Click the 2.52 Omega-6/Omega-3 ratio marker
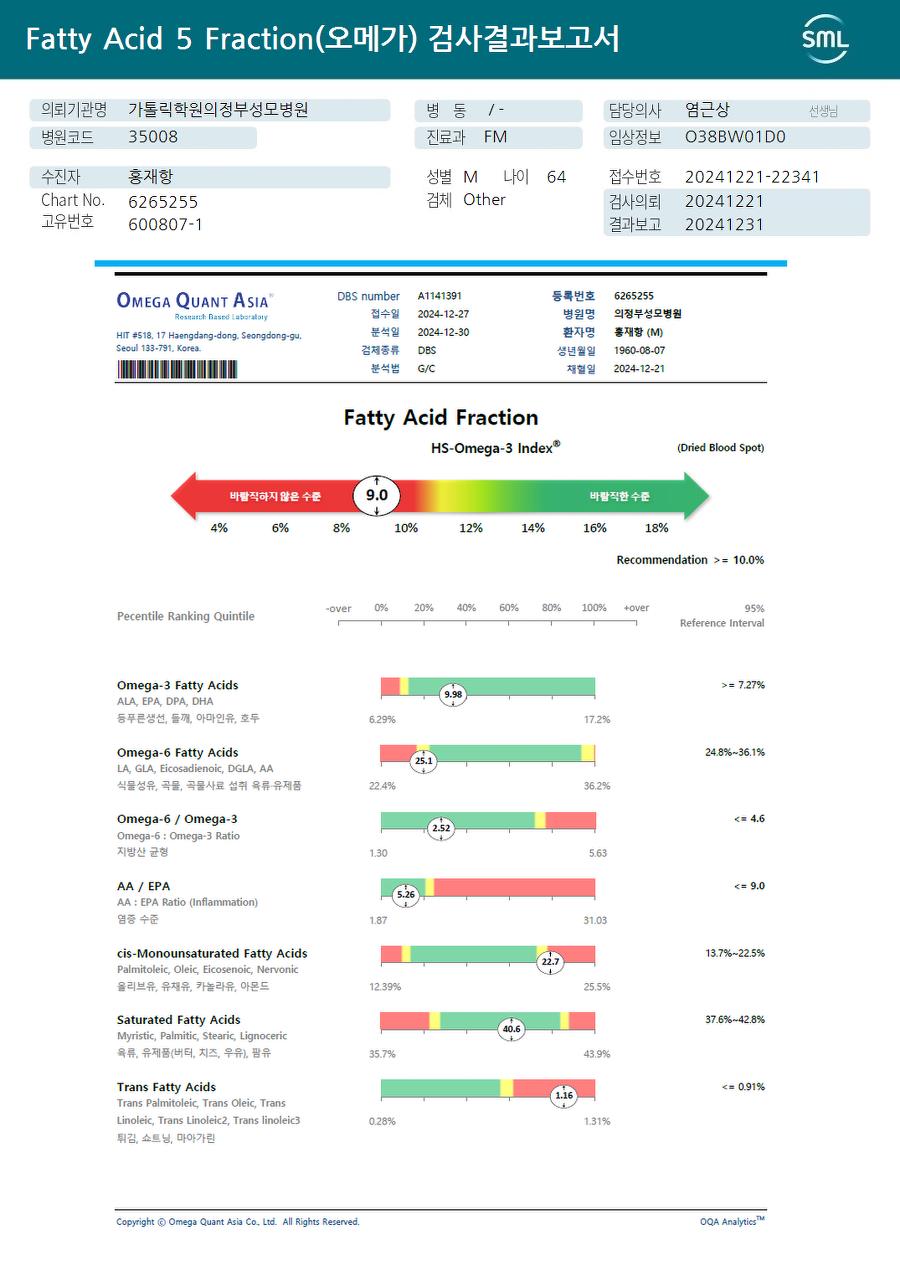Viewport: 900px width, 1271px height. [x=441, y=828]
